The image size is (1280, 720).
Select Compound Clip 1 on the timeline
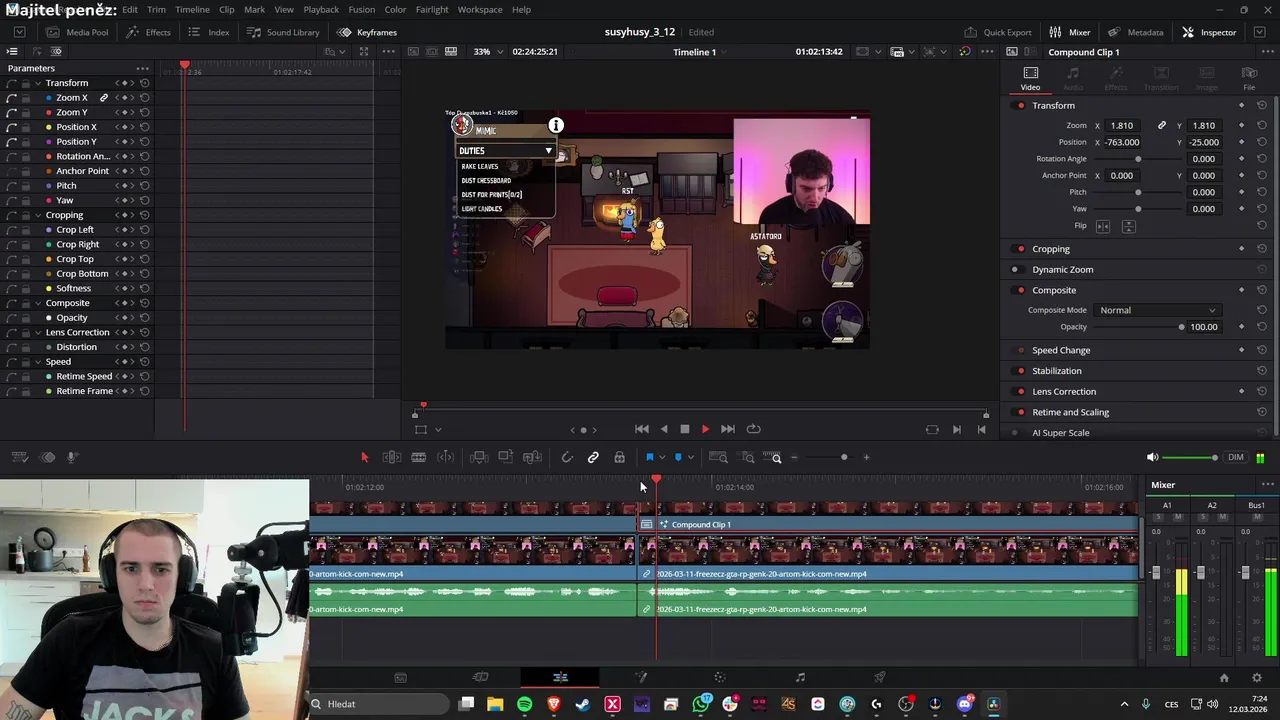890,524
